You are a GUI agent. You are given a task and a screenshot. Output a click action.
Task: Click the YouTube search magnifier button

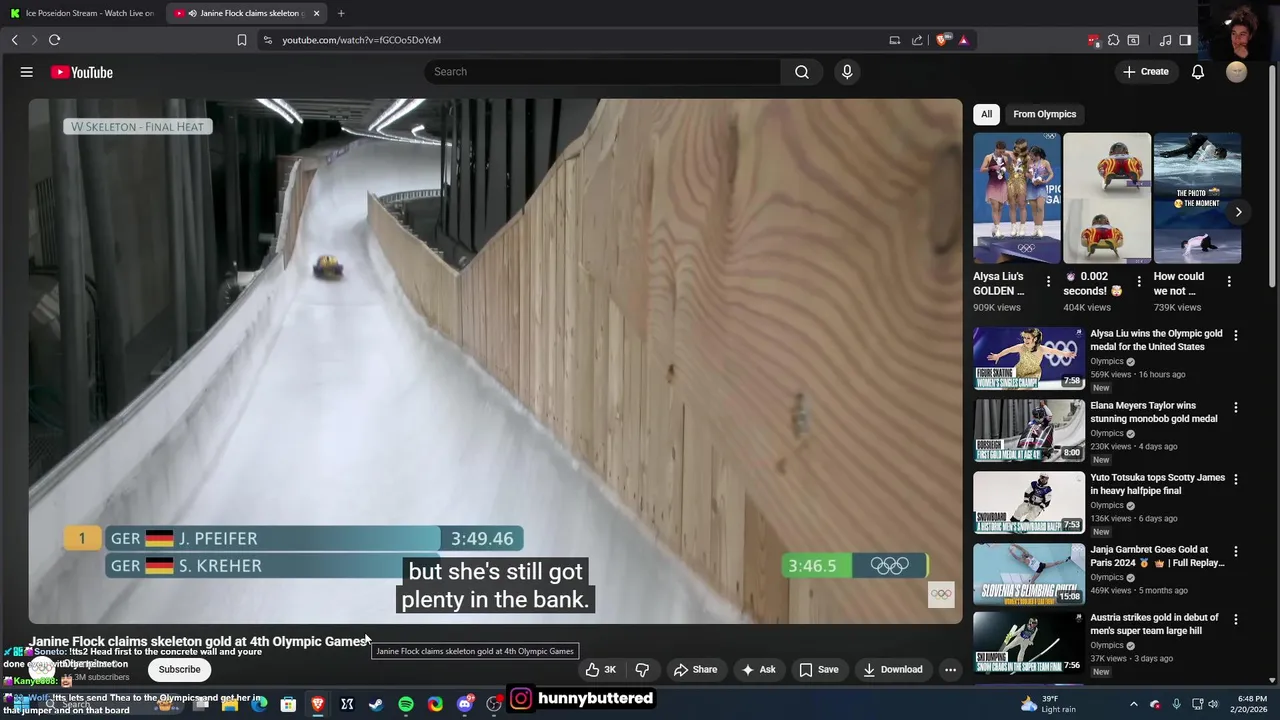[x=801, y=72]
